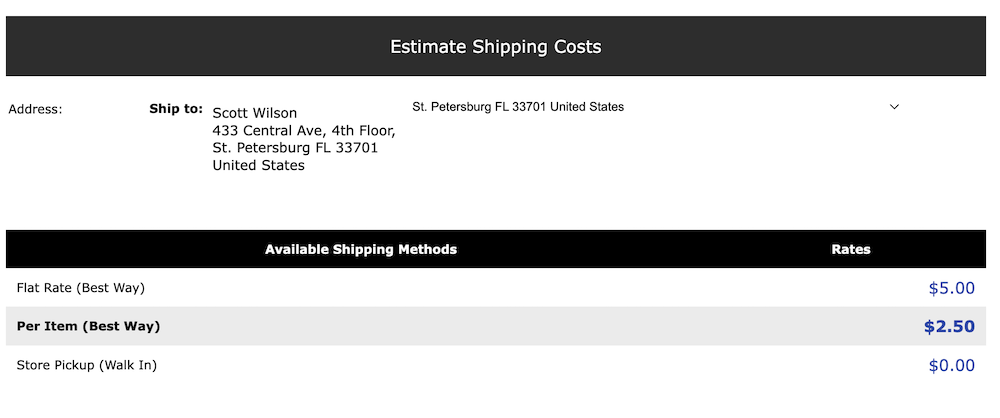1000x418 pixels.
Task: Click the bold $2.50 per item rate
Action: pyautogui.click(x=949, y=326)
